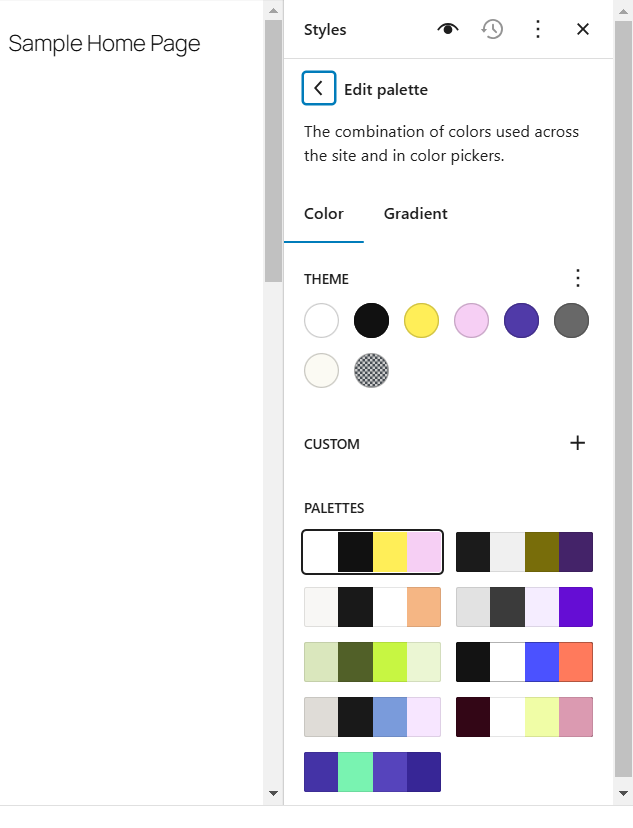Image resolution: width=633 pixels, height=828 pixels.
Task: Apply the green lime palette preset
Action: point(372,662)
